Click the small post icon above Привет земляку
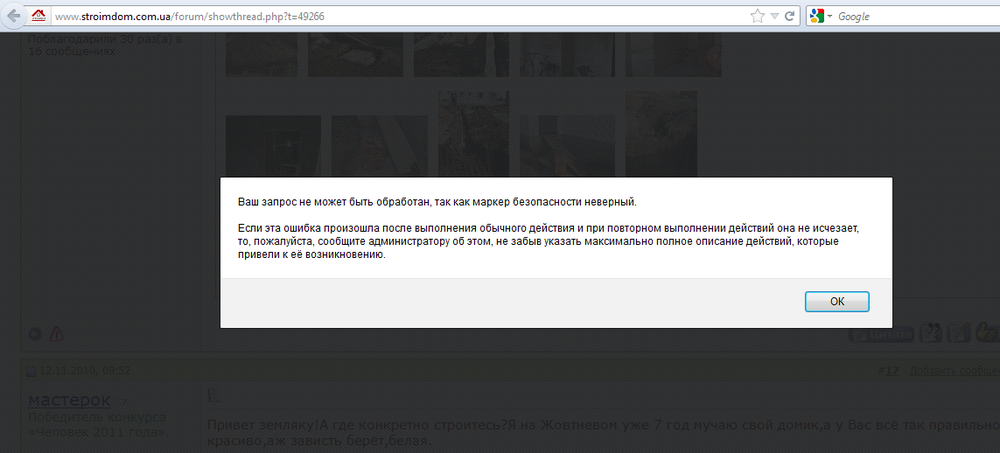 click(214, 397)
